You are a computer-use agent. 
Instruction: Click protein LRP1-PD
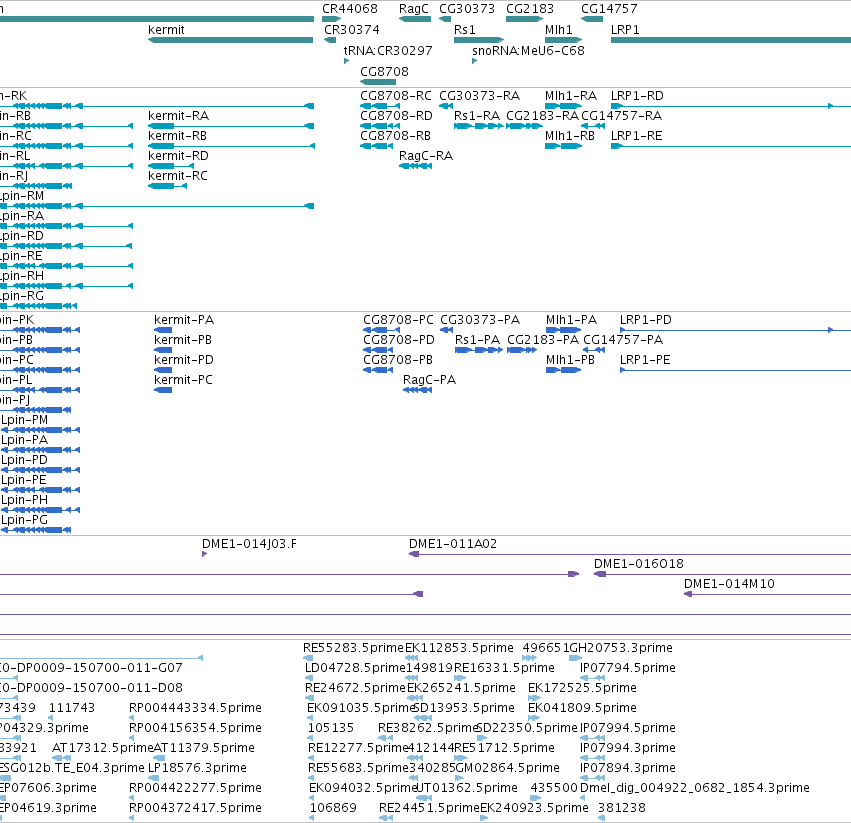point(645,320)
